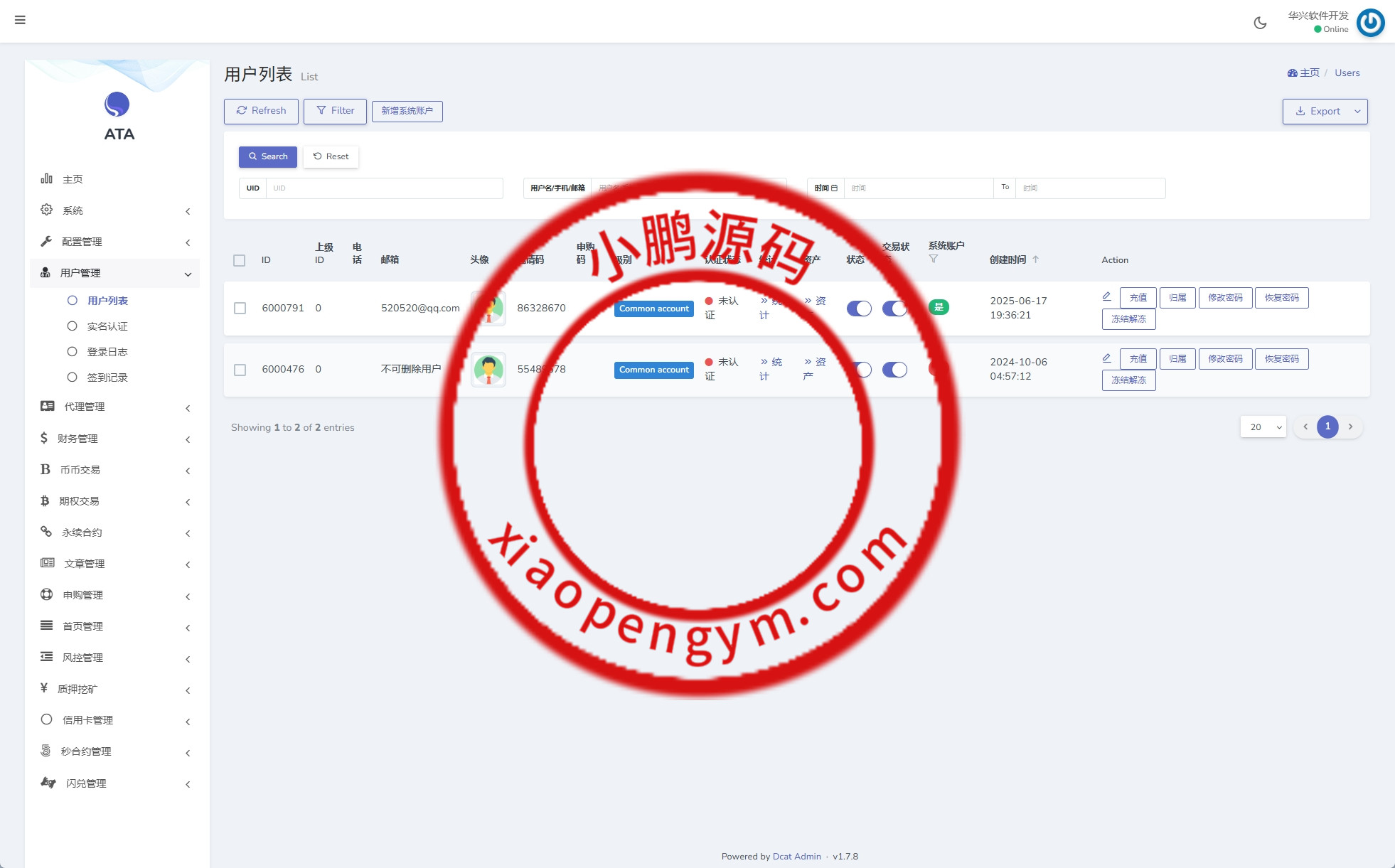
Task: Tick the select-all header checkbox
Action: tap(240, 260)
